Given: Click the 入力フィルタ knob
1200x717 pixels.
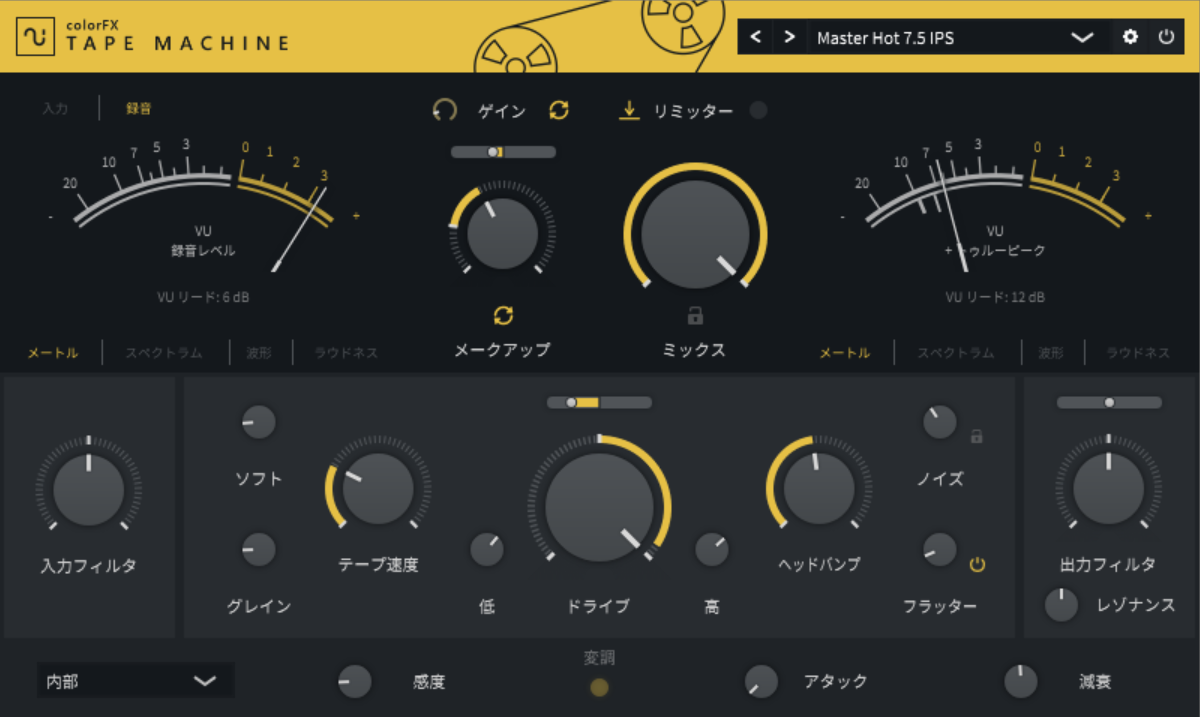Looking at the screenshot, I should pyautogui.click(x=88, y=489).
